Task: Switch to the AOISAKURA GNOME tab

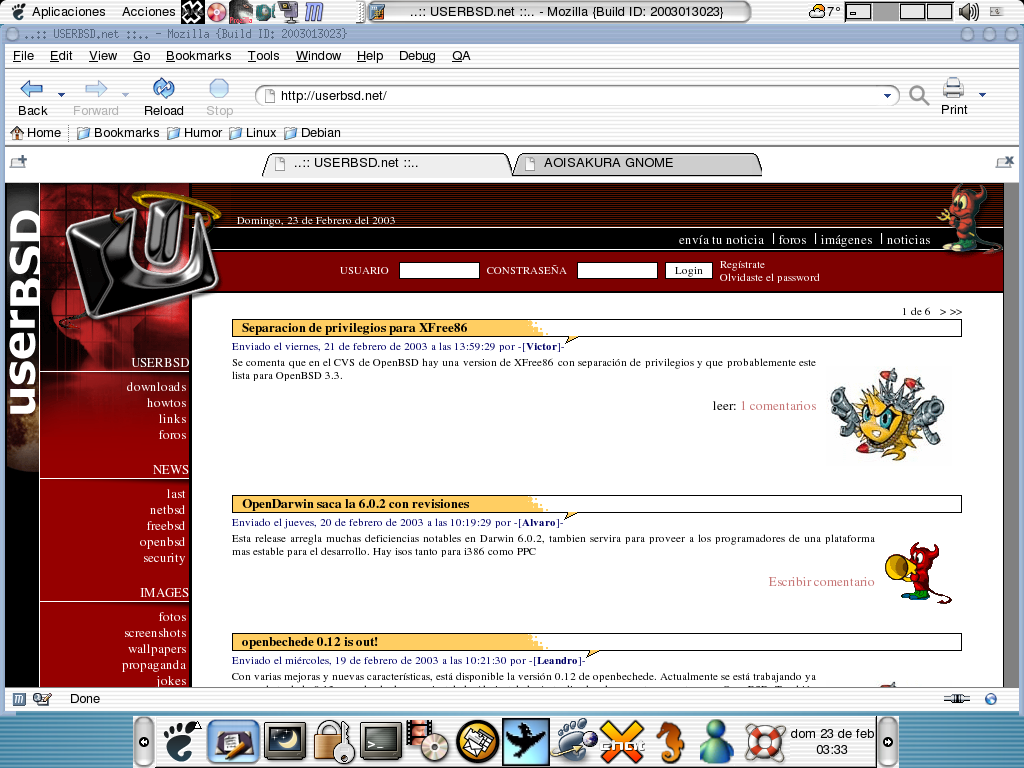Action: (637, 163)
